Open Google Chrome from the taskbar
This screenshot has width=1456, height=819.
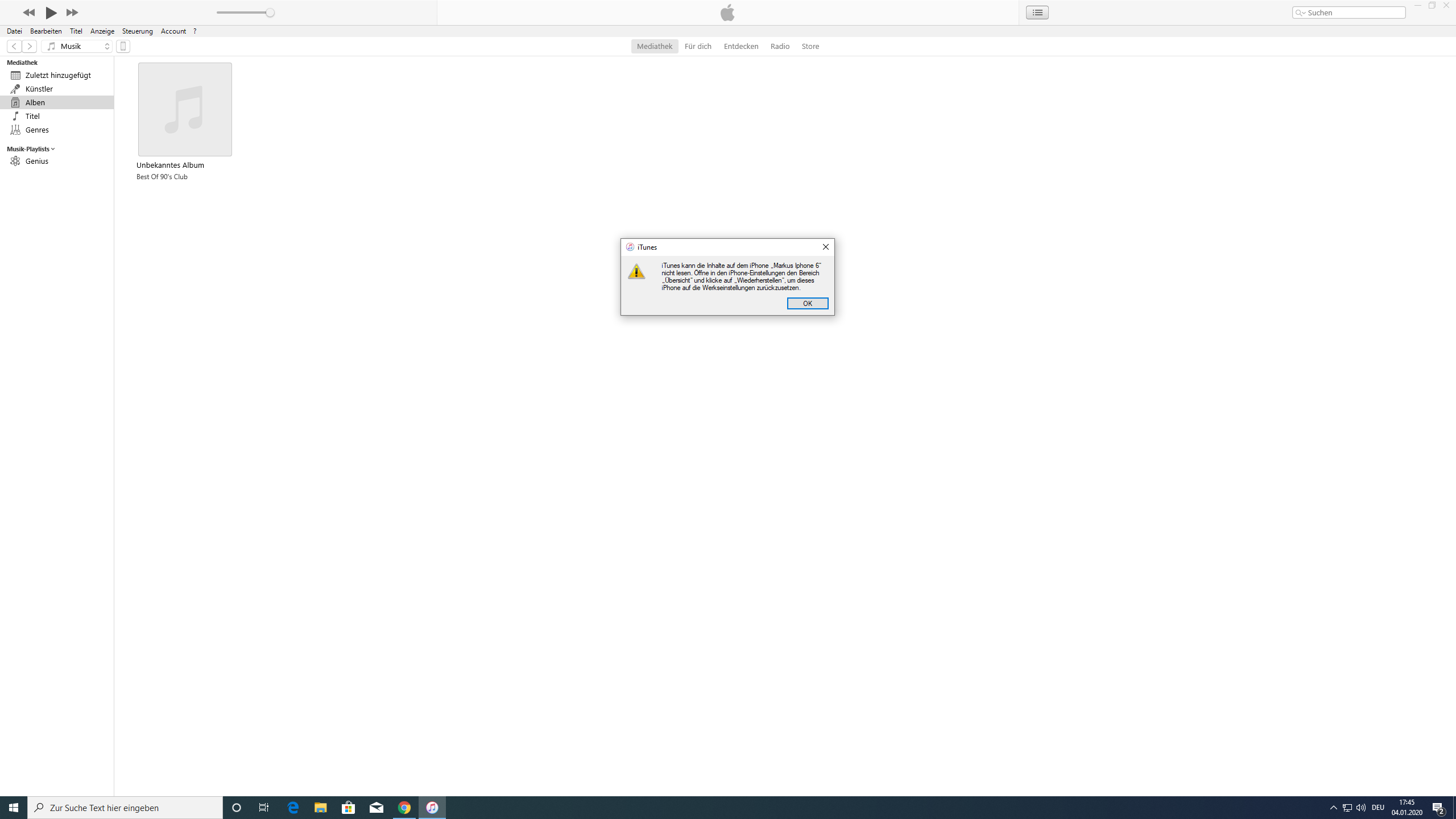coord(404,808)
